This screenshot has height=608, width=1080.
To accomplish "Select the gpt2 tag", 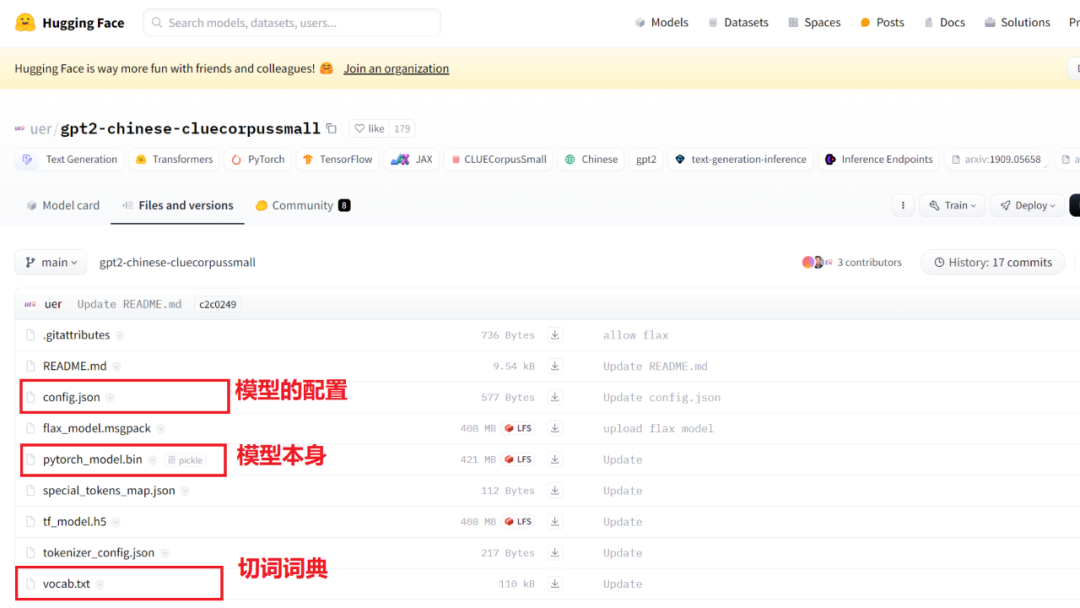I will (646, 159).
